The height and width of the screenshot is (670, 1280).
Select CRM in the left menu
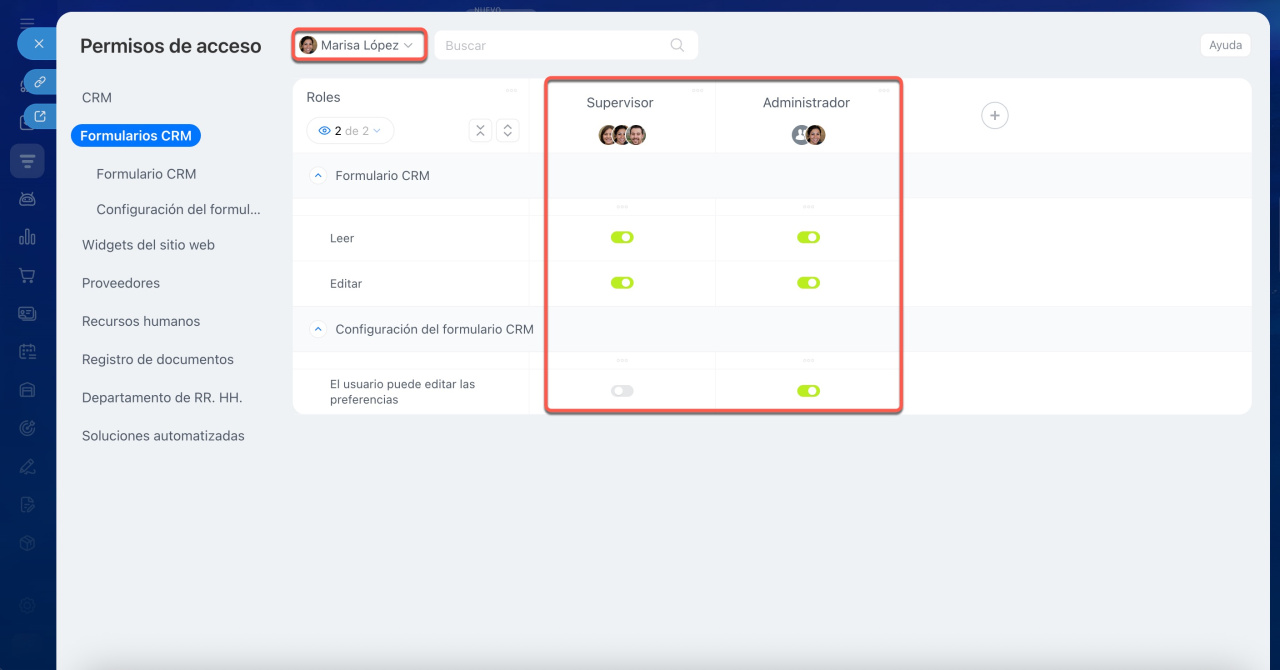click(x=97, y=98)
